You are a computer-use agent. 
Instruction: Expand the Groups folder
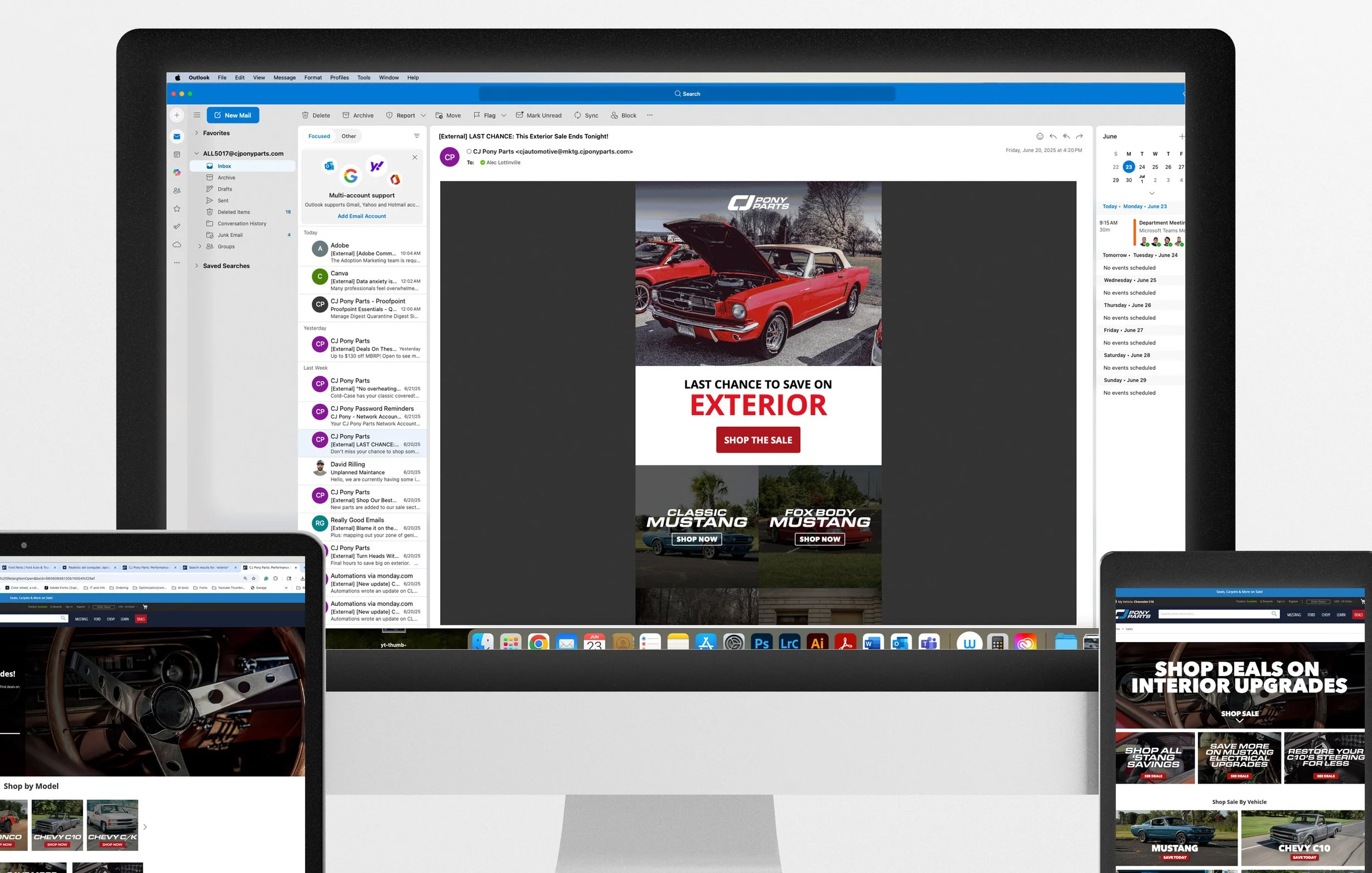[x=199, y=246]
